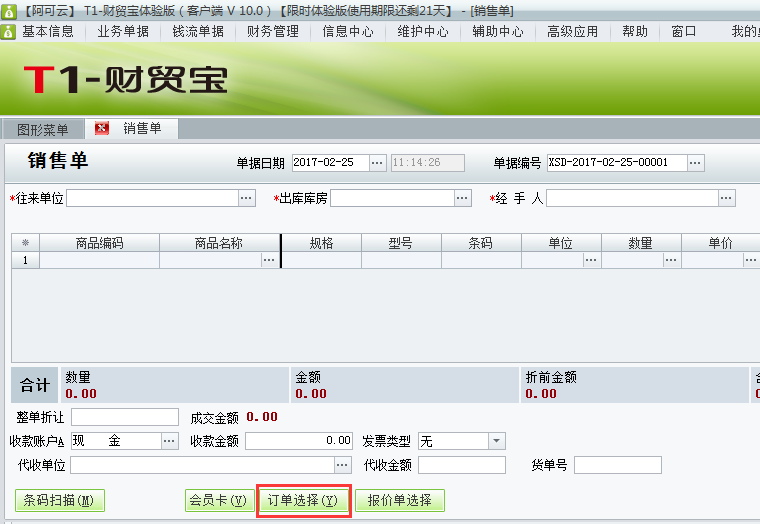Open ellipsis in the 单位 cell
The image size is (760, 524).
pos(591,260)
